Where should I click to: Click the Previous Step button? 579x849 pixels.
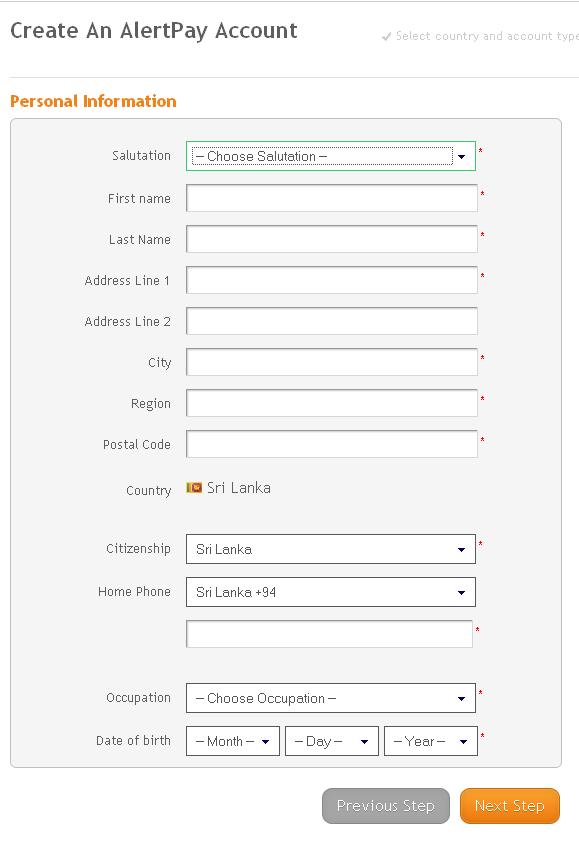pyautogui.click(x=386, y=805)
